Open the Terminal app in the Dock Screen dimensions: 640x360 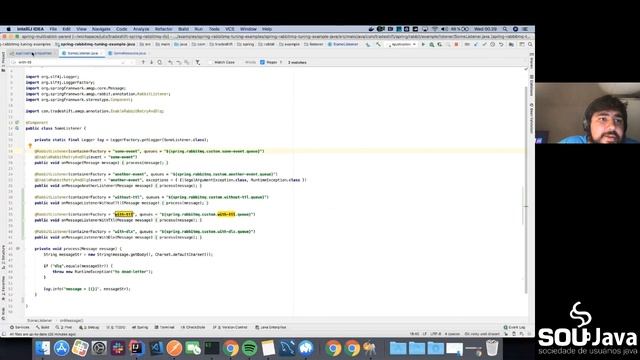pos(212,348)
